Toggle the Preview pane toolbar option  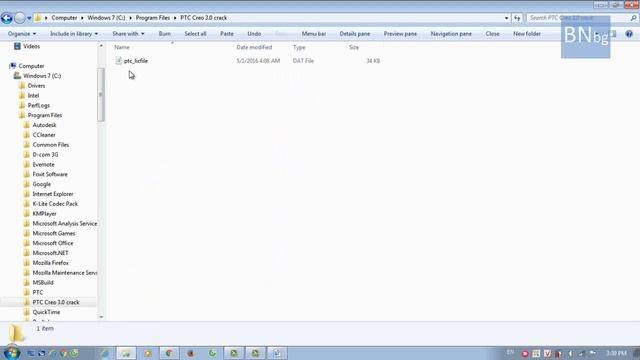400,34
